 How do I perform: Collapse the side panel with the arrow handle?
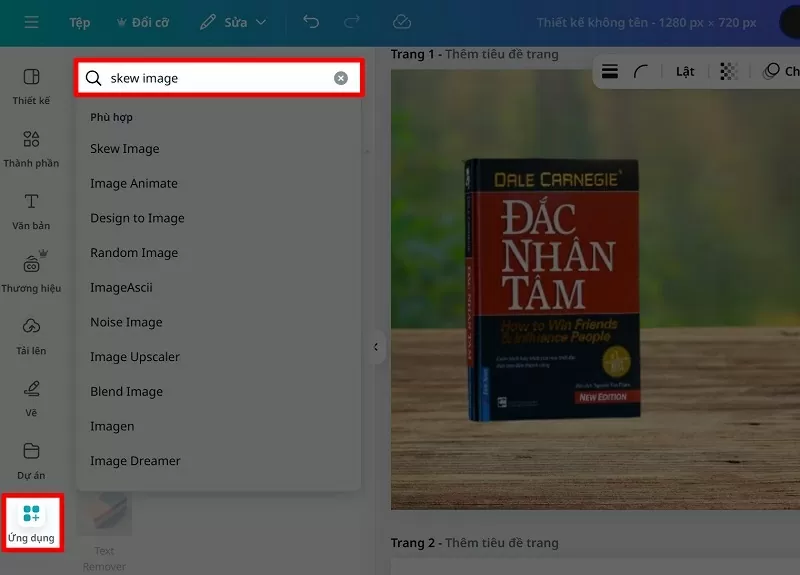coord(376,347)
